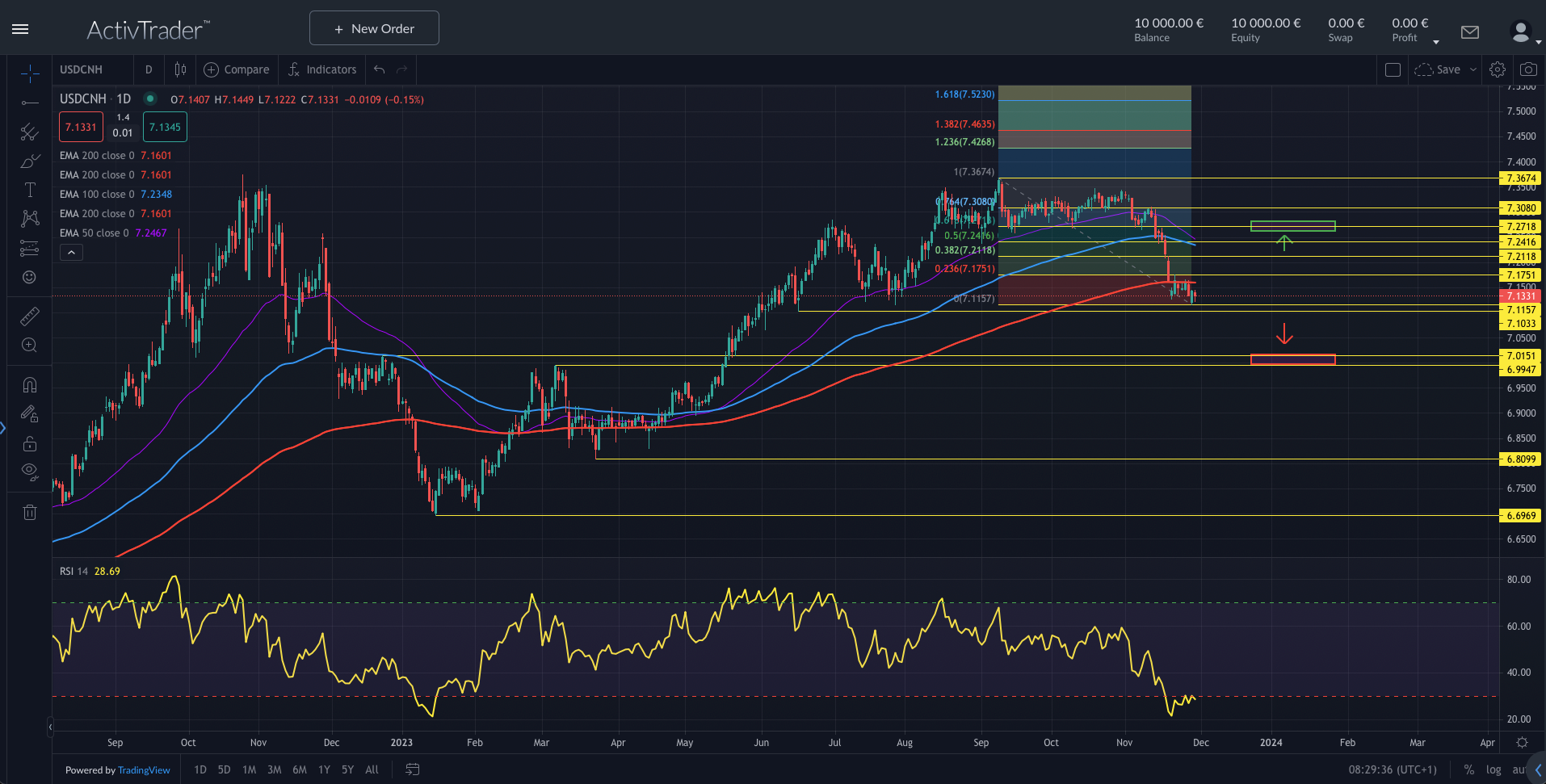This screenshot has width=1546, height=784.
Task: Switch price scale to log mode
Action: (x=1493, y=769)
